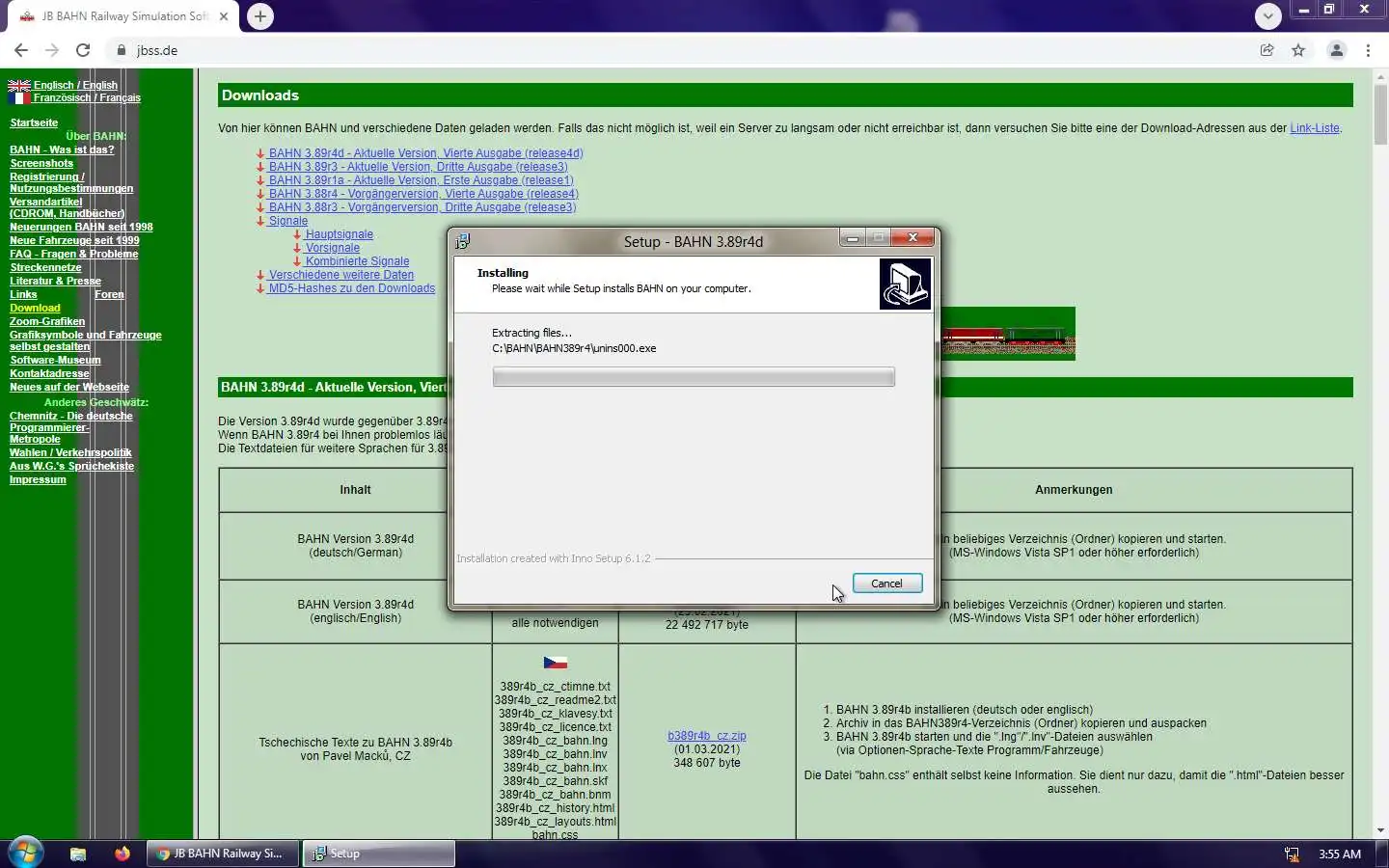Click the address bar URL jbss.de

coord(157,50)
